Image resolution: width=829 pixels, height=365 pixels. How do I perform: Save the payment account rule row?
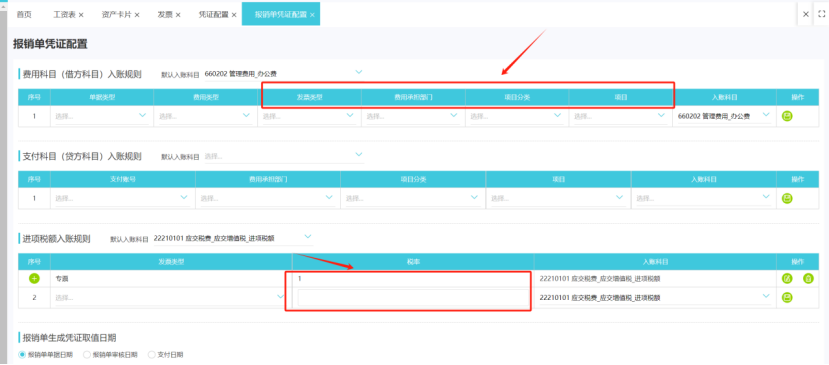(787, 198)
